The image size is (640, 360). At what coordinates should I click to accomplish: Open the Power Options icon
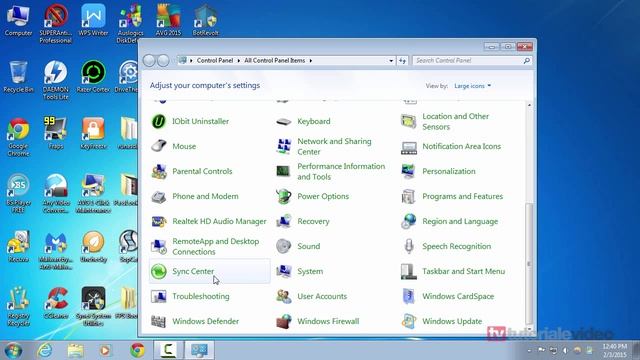tap(284, 196)
